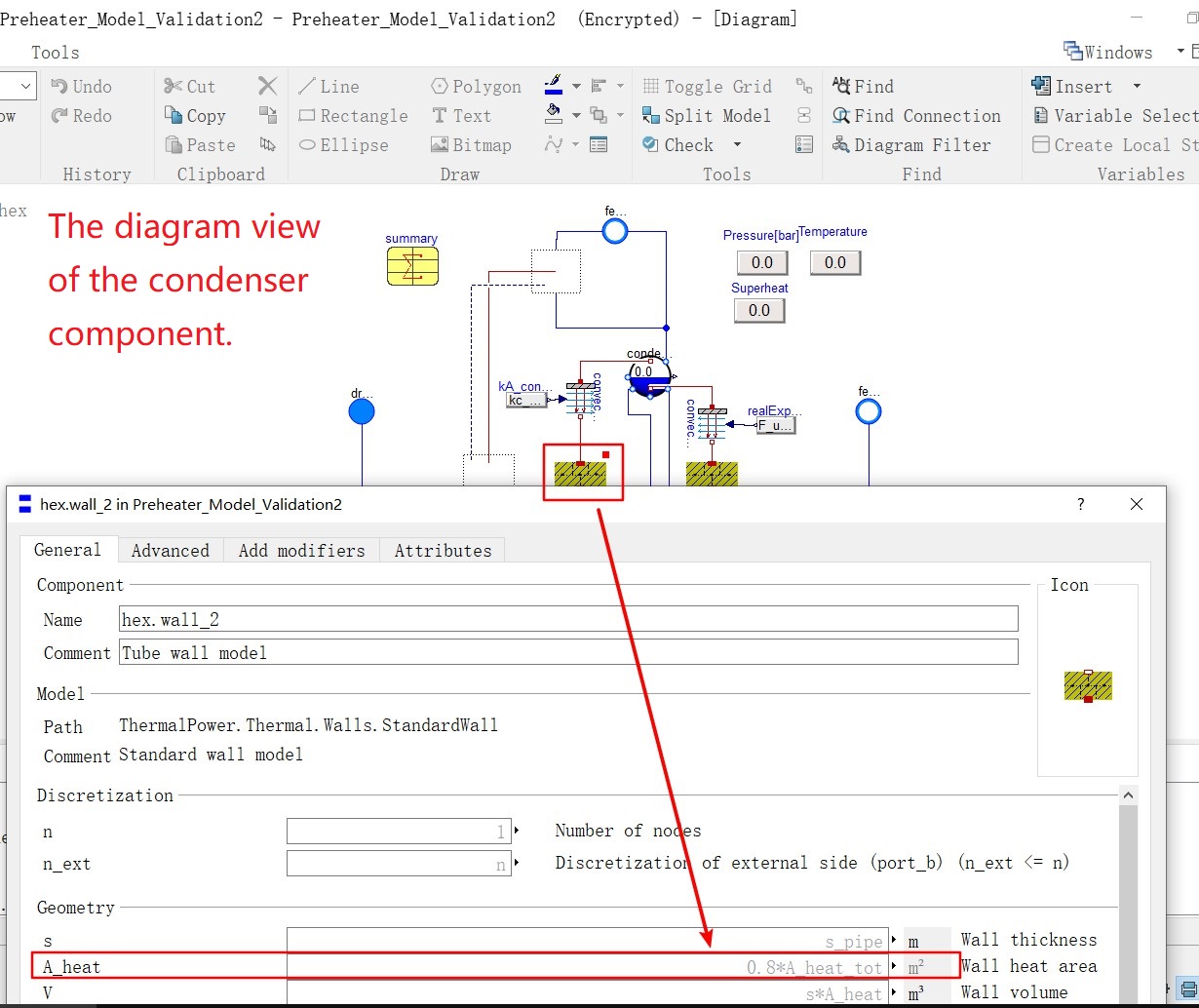Click the line color pen icon
The height and width of the screenshot is (1008, 1199).
[x=553, y=85]
